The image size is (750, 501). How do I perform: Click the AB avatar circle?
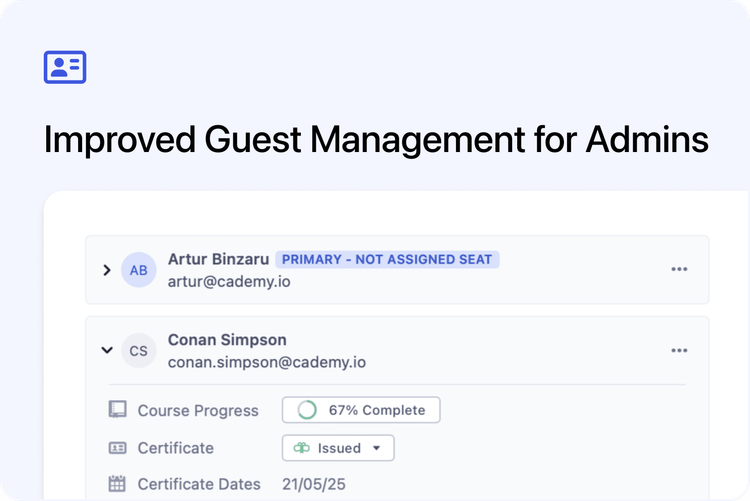pyautogui.click(x=139, y=270)
